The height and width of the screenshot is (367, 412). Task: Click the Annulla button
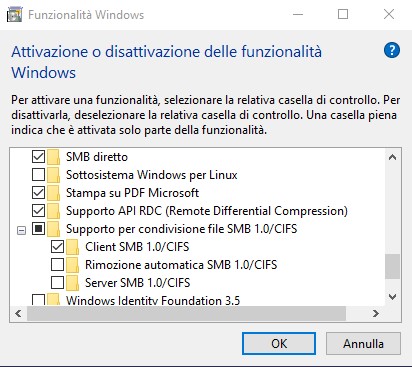(363, 343)
